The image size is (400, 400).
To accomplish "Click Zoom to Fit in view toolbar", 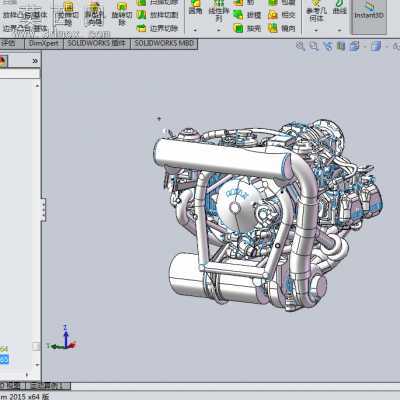I will point(300,46).
